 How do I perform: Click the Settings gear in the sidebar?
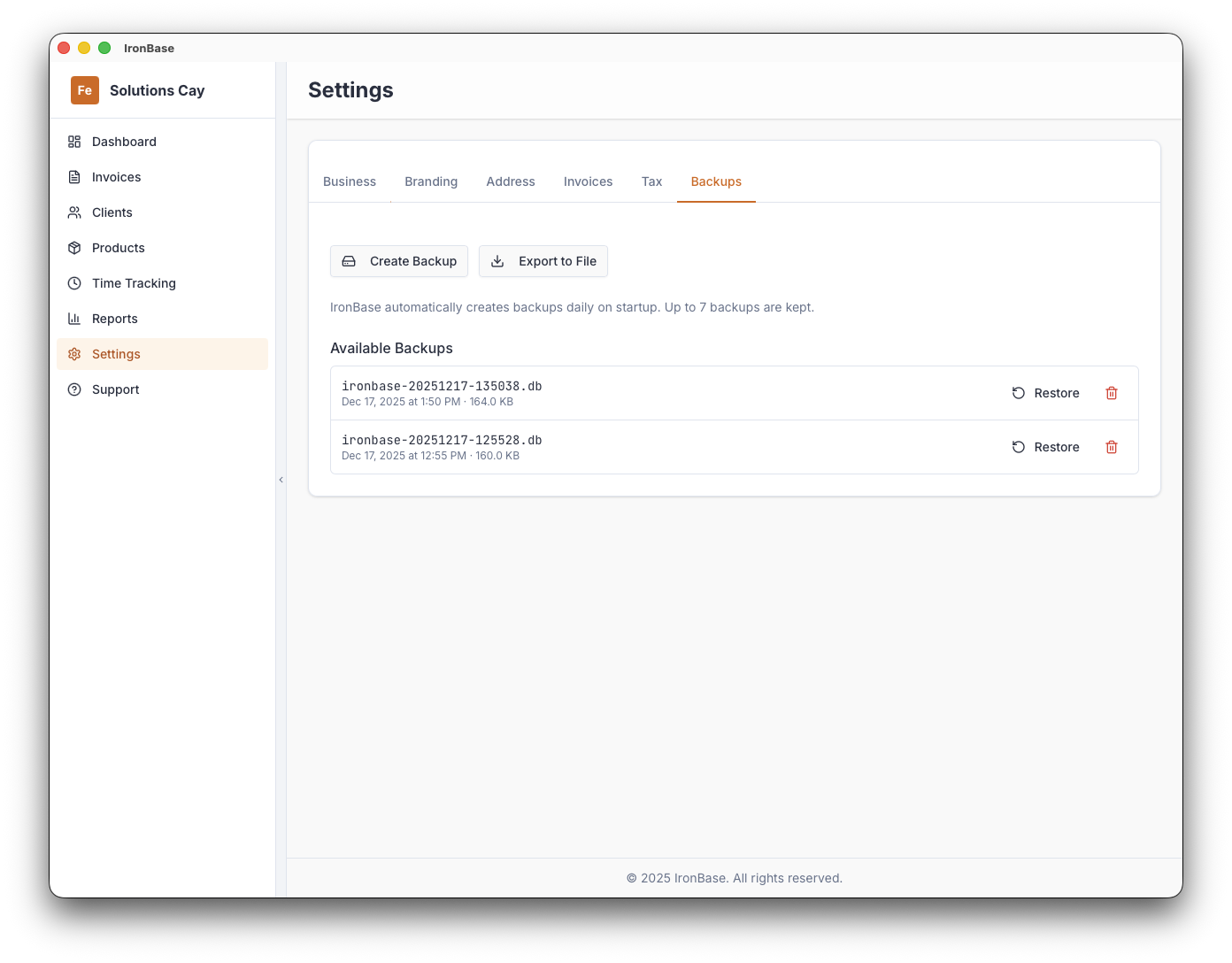[x=76, y=354]
